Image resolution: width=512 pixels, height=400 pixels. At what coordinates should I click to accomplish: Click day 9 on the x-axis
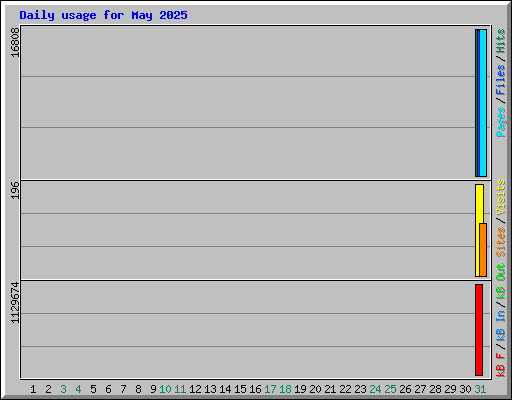click(153, 389)
